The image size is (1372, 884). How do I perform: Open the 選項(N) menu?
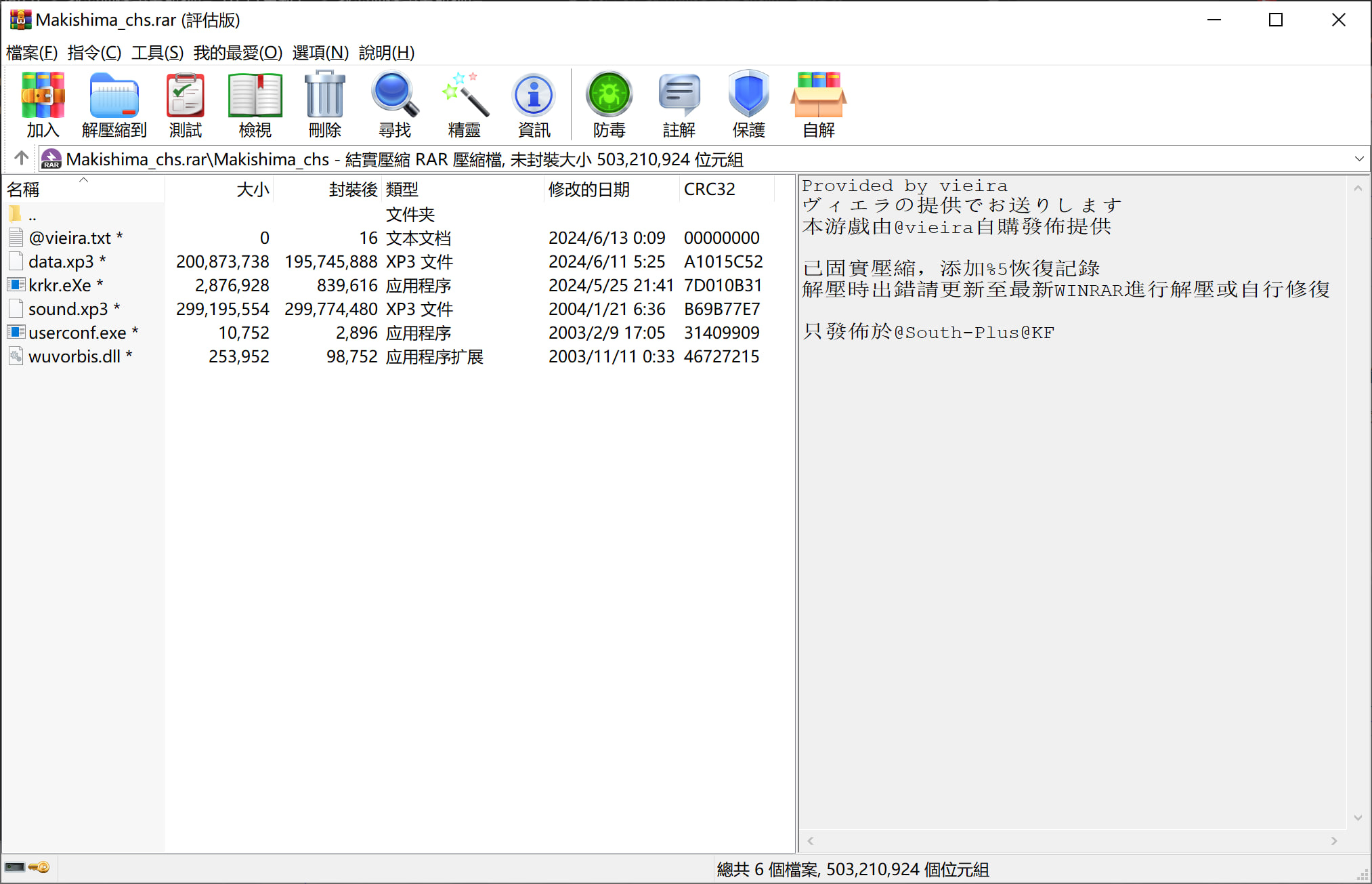point(320,52)
